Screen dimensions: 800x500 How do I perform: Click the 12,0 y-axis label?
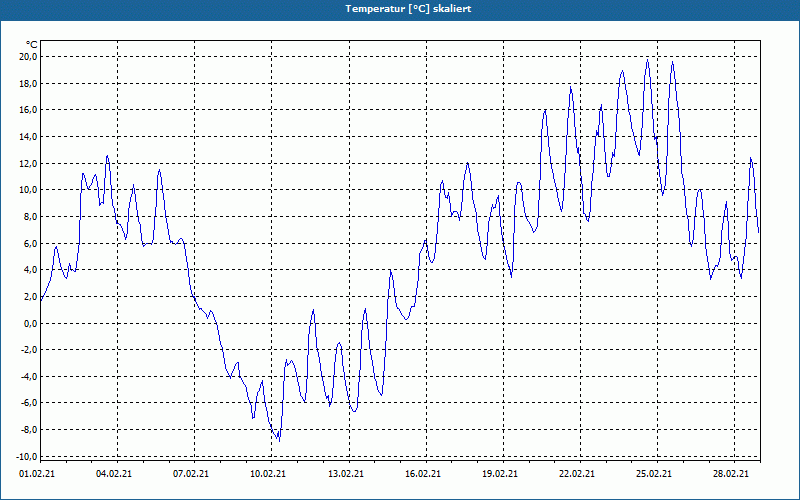[x=28, y=163]
